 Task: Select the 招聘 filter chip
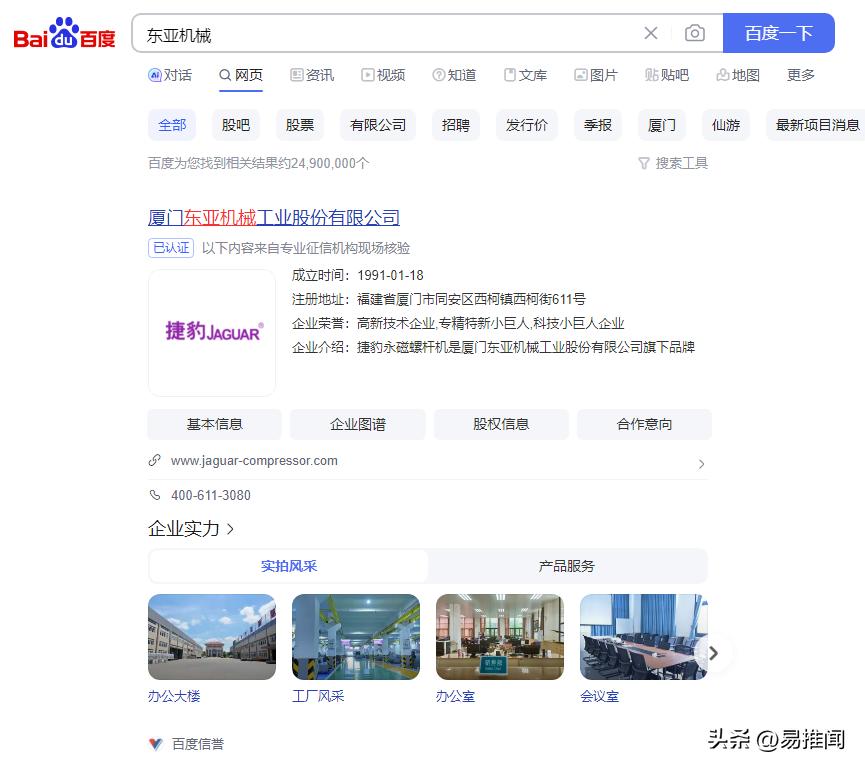[455, 124]
